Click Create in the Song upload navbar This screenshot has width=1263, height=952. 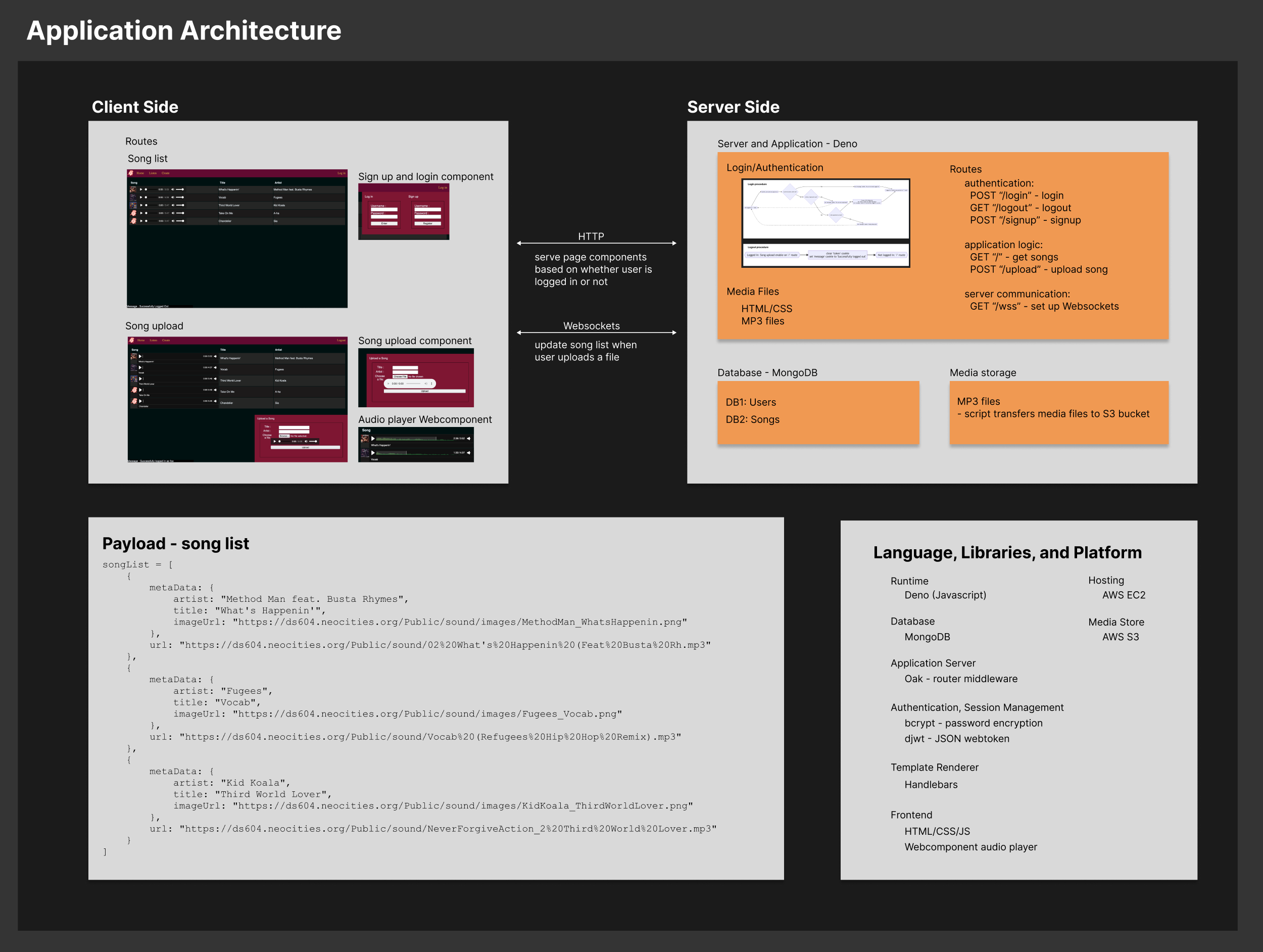166,341
